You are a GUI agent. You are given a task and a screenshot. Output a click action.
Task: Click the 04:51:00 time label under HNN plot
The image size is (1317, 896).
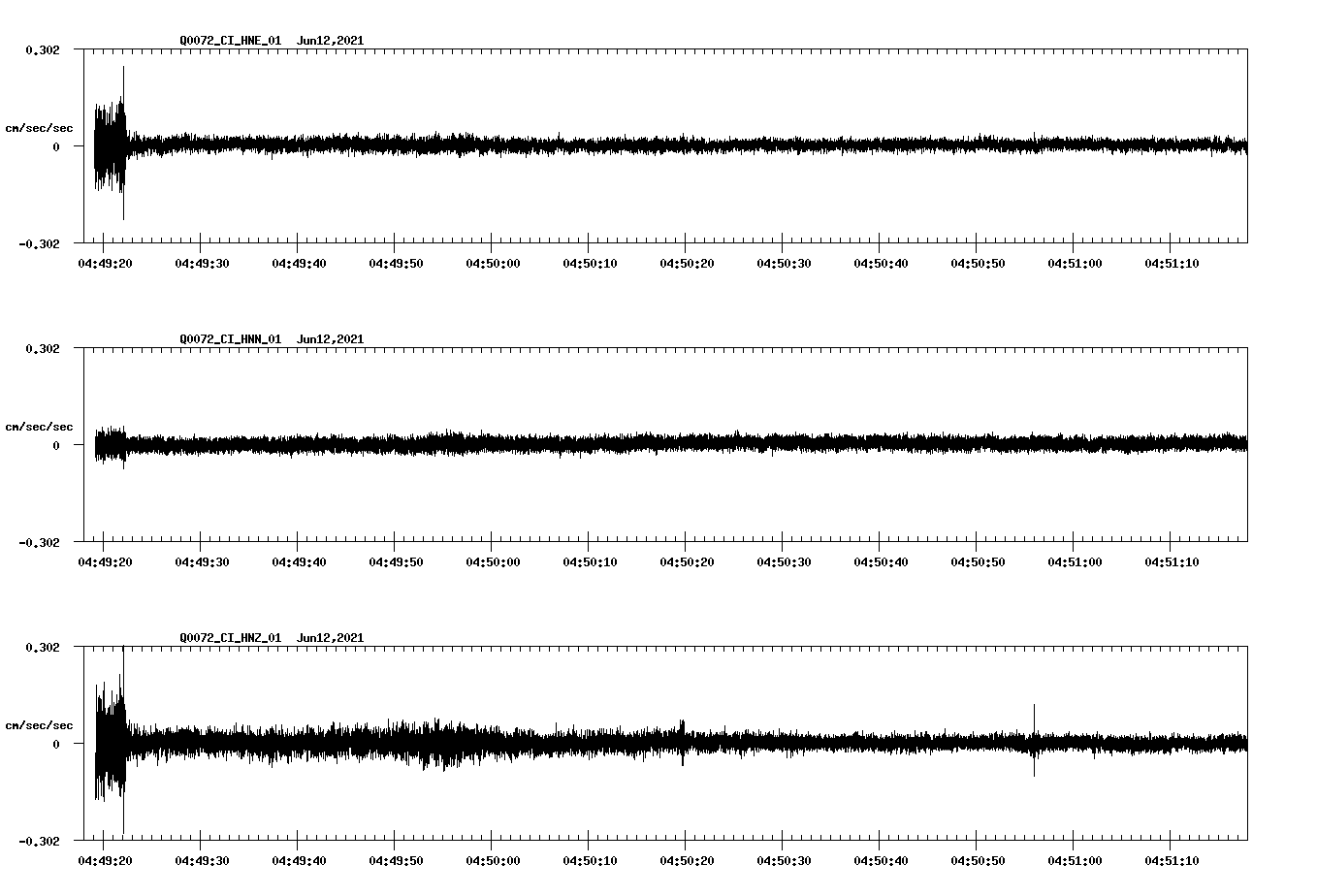click(x=1075, y=562)
